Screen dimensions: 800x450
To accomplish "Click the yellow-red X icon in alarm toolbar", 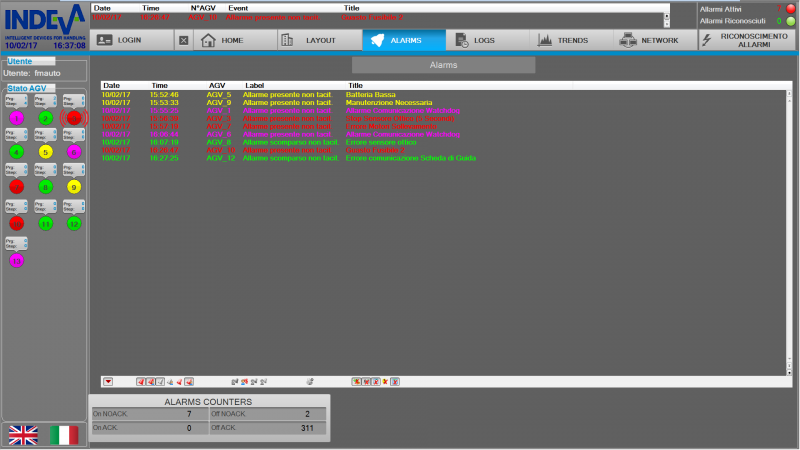I will pyautogui.click(x=385, y=382).
